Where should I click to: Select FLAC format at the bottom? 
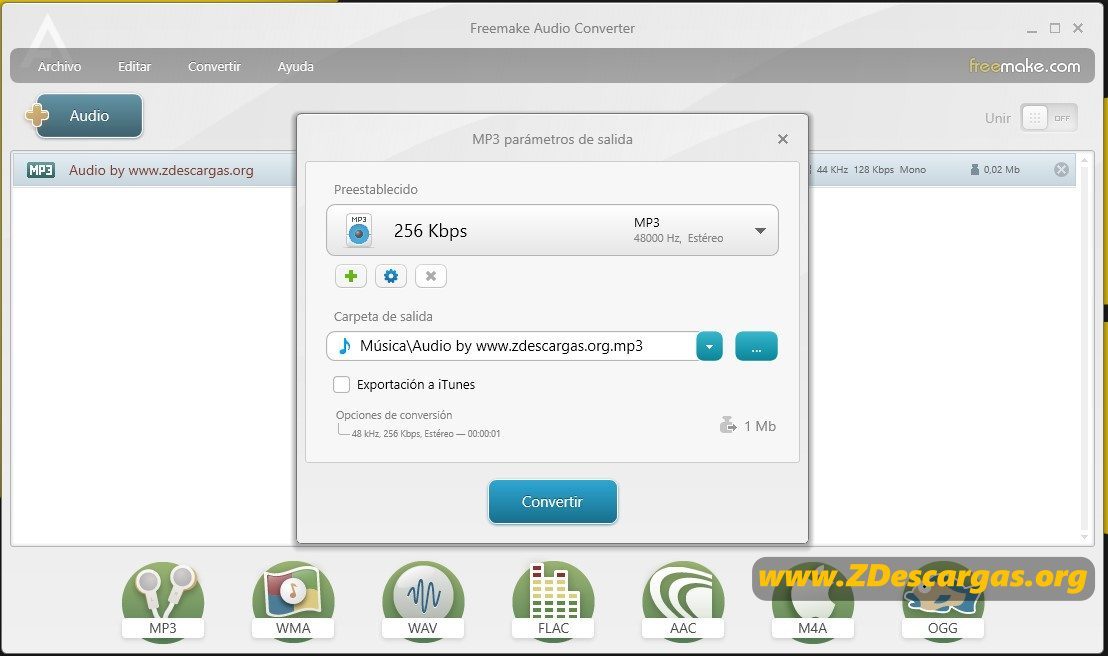[553, 602]
